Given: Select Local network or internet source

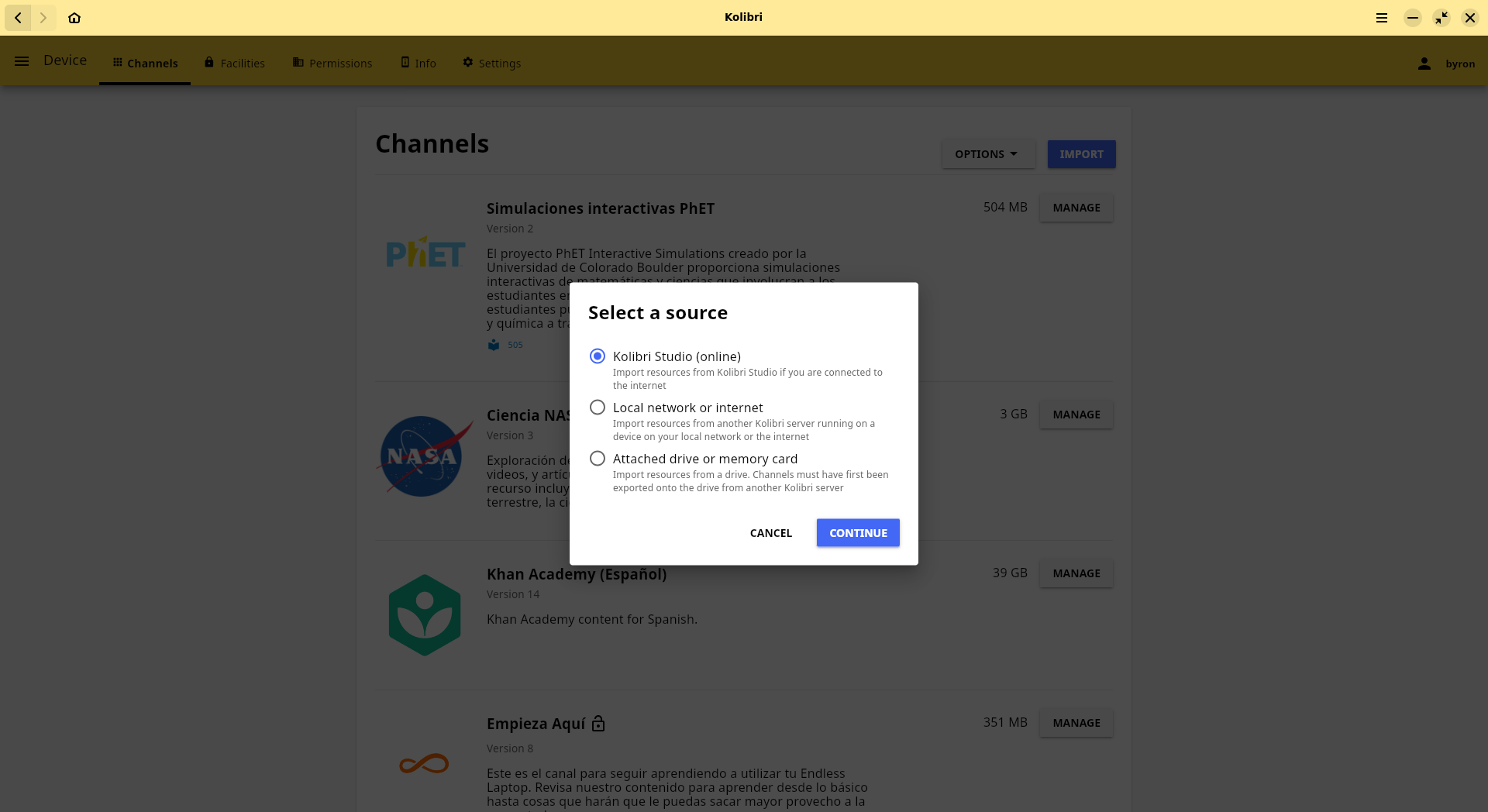Looking at the screenshot, I should pyautogui.click(x=598, y=408).
